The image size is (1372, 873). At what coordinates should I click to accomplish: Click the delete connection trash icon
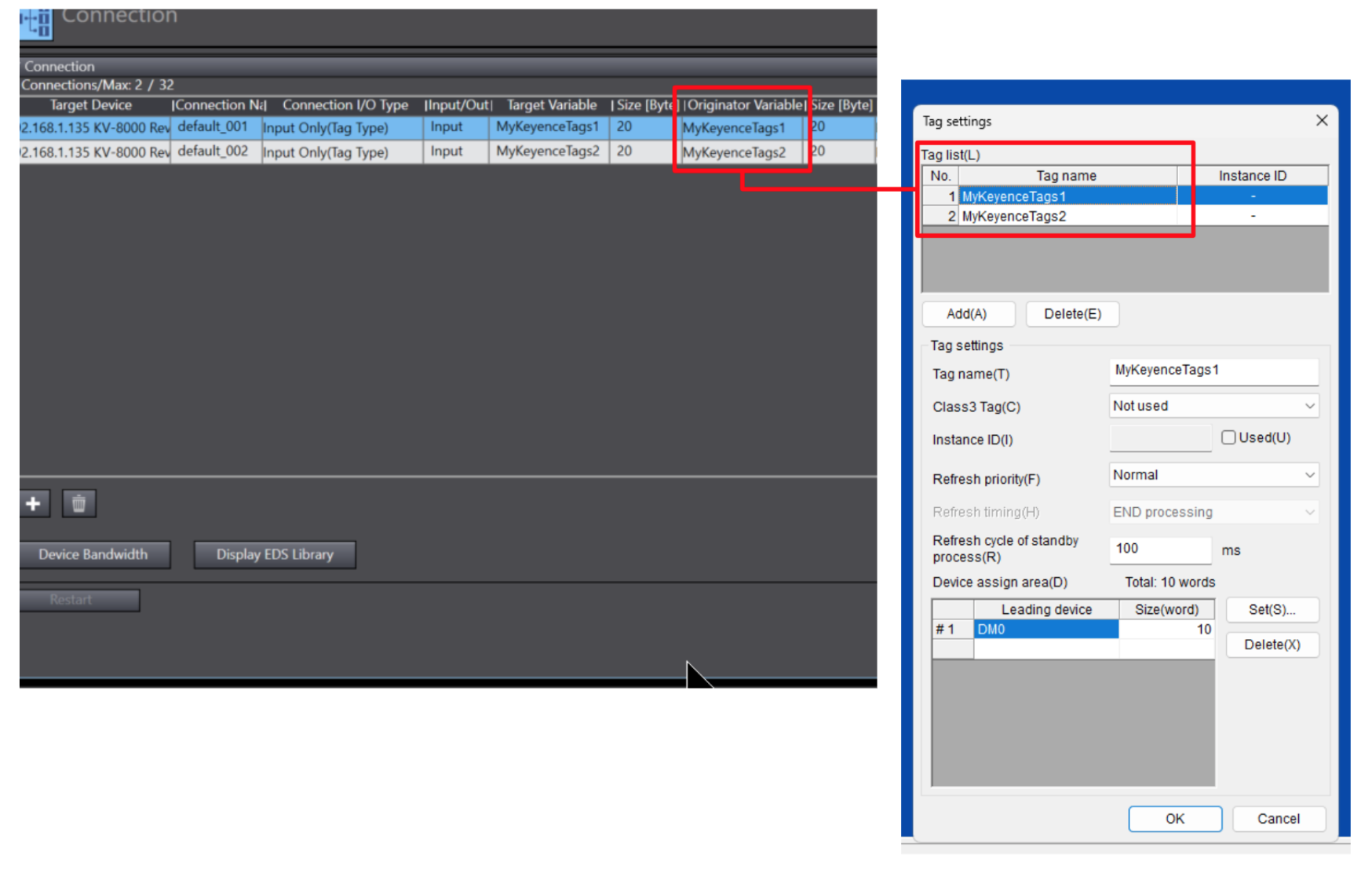click(78, 503)
